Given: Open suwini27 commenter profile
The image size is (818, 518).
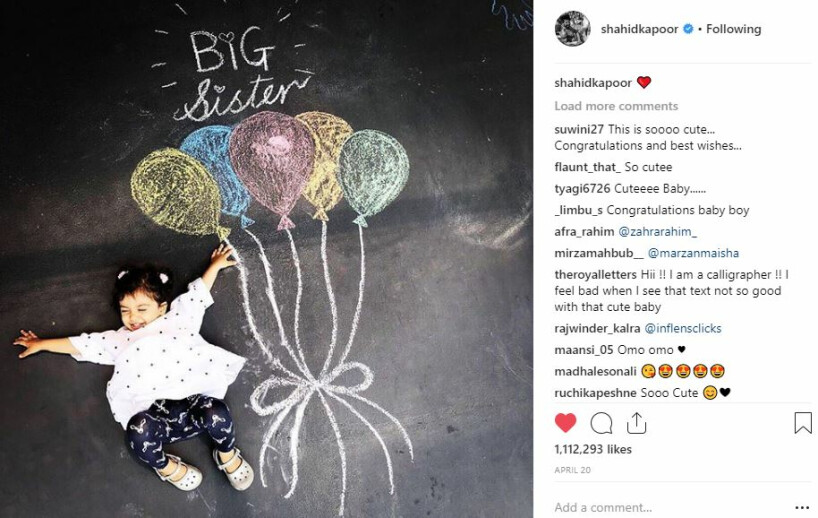Looking at the screenshot, I should 579,129.
